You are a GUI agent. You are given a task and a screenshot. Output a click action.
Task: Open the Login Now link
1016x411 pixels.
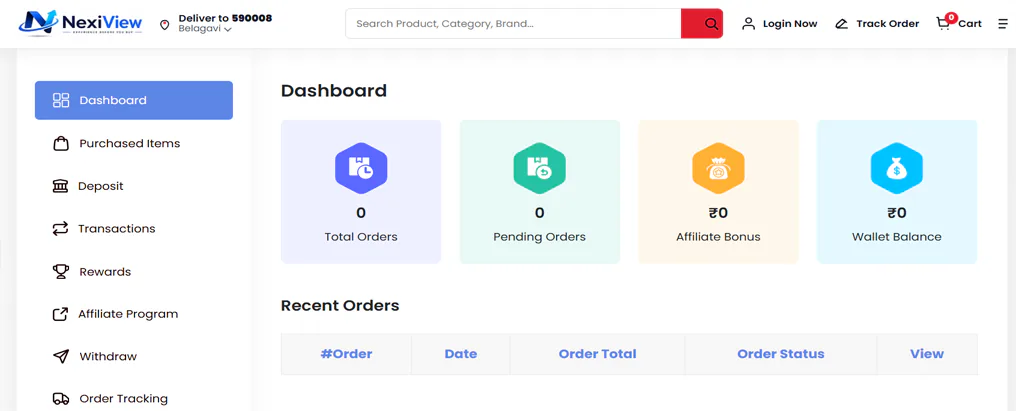click(790, 24)
